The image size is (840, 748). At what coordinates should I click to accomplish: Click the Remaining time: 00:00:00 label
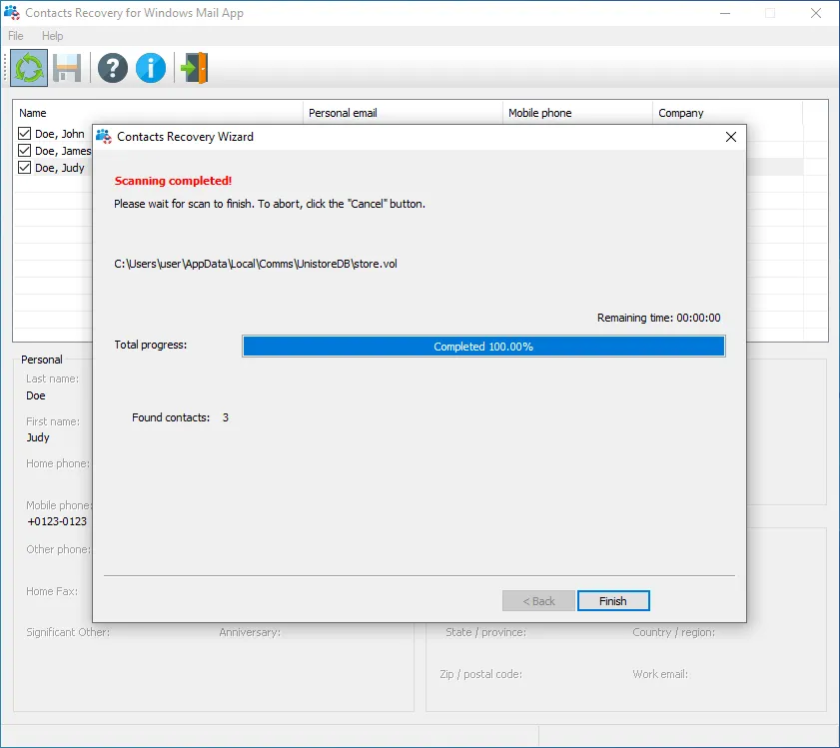(658, 318)
